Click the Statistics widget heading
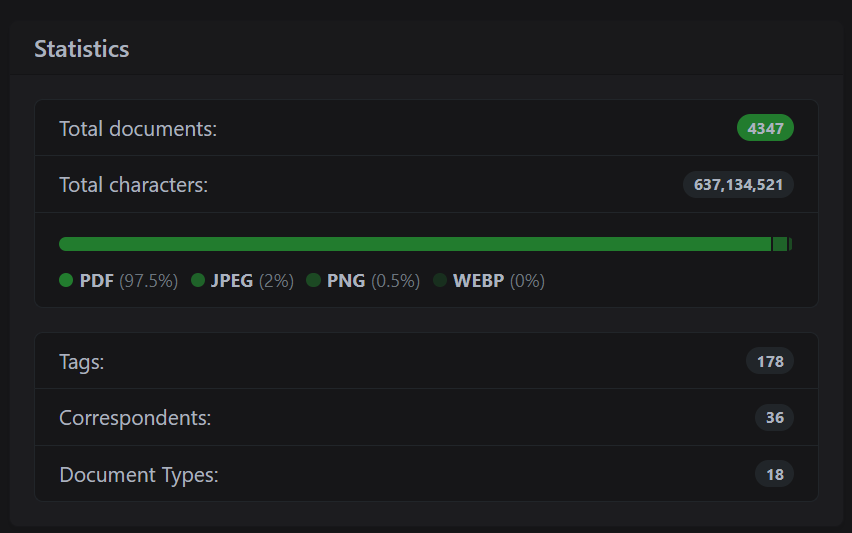This screenshot has width=852, height=533. pos(82,48)
